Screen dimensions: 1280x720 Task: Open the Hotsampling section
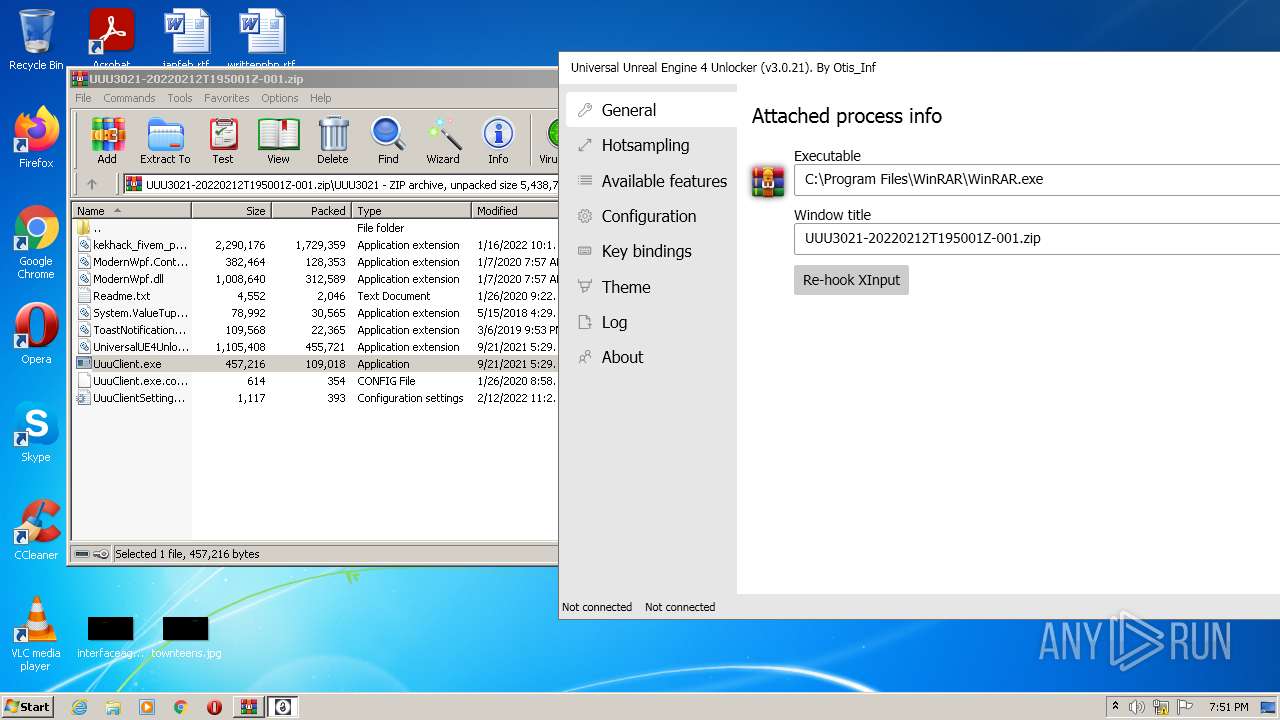tap(651, 145)
